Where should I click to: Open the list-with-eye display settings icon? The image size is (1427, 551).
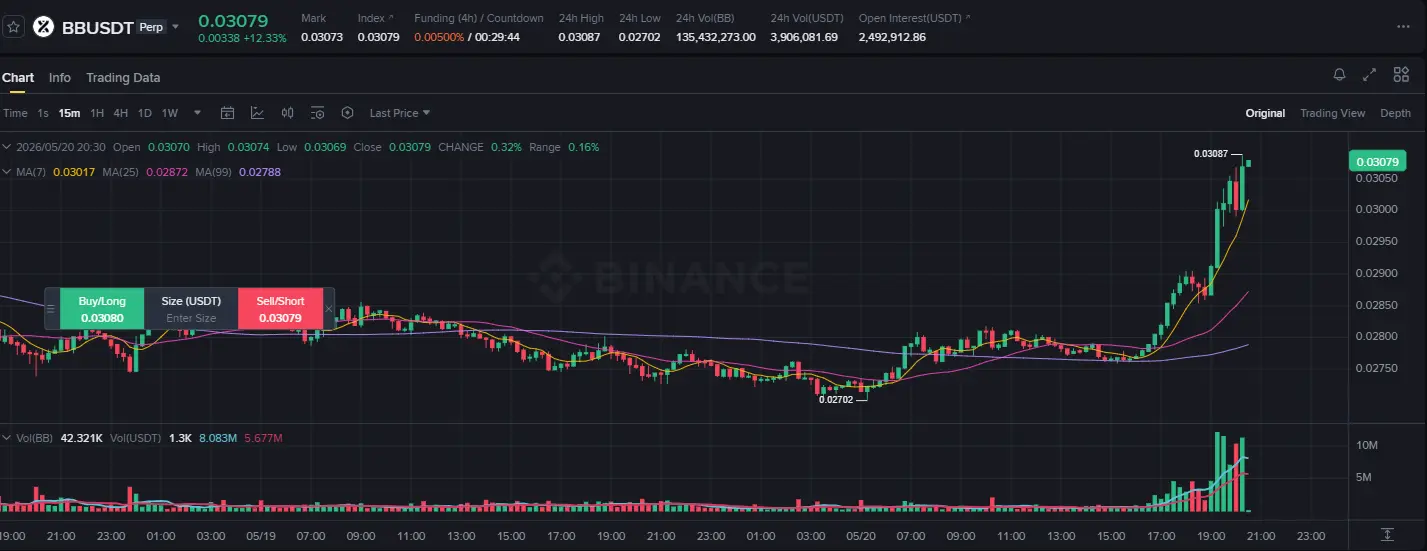coord(318,113)
